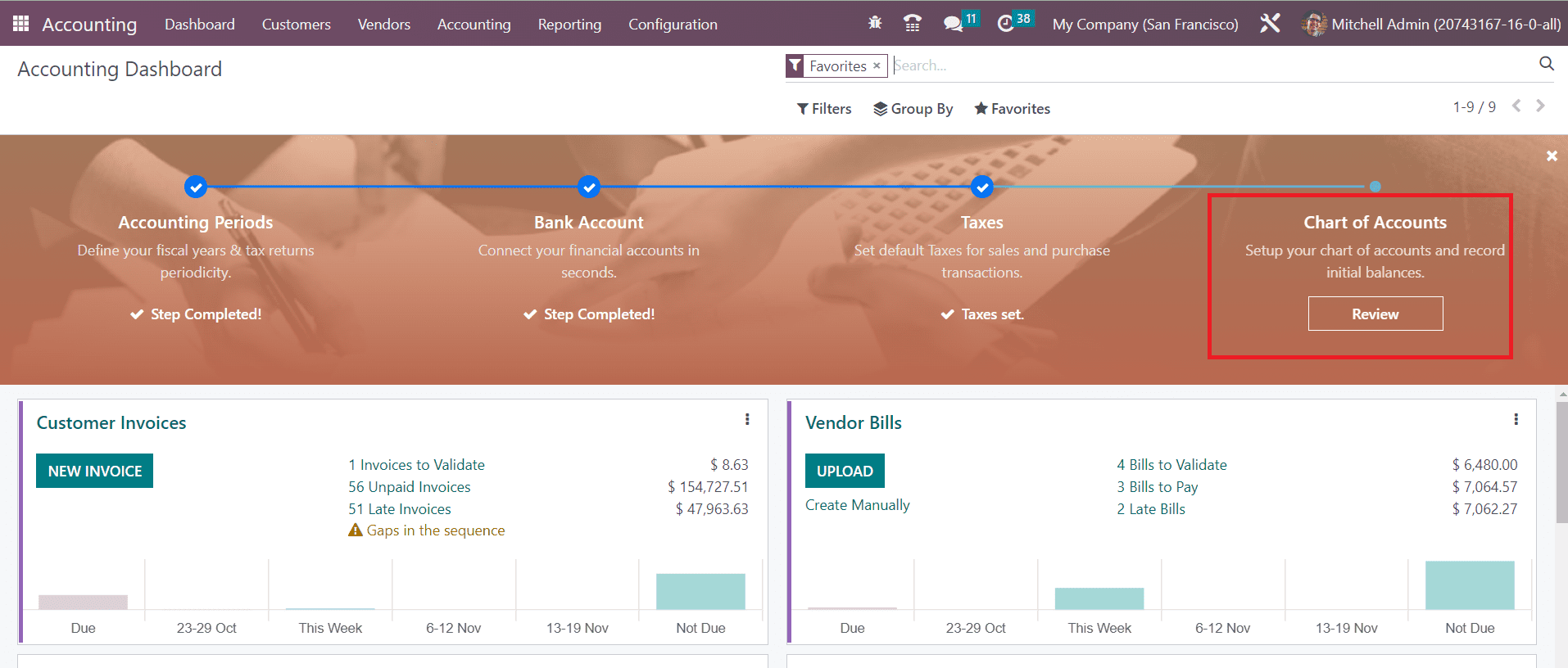Click the This Week bar in Vendor Bills chart
The image size is (1568, 668).
[x=1099, y=598]
